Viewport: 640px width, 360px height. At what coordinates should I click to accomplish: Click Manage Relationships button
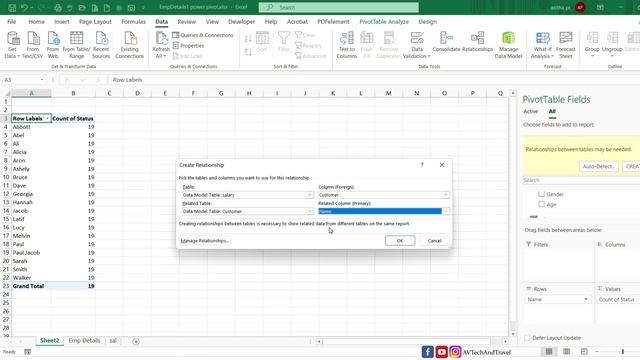click(204, 241)
